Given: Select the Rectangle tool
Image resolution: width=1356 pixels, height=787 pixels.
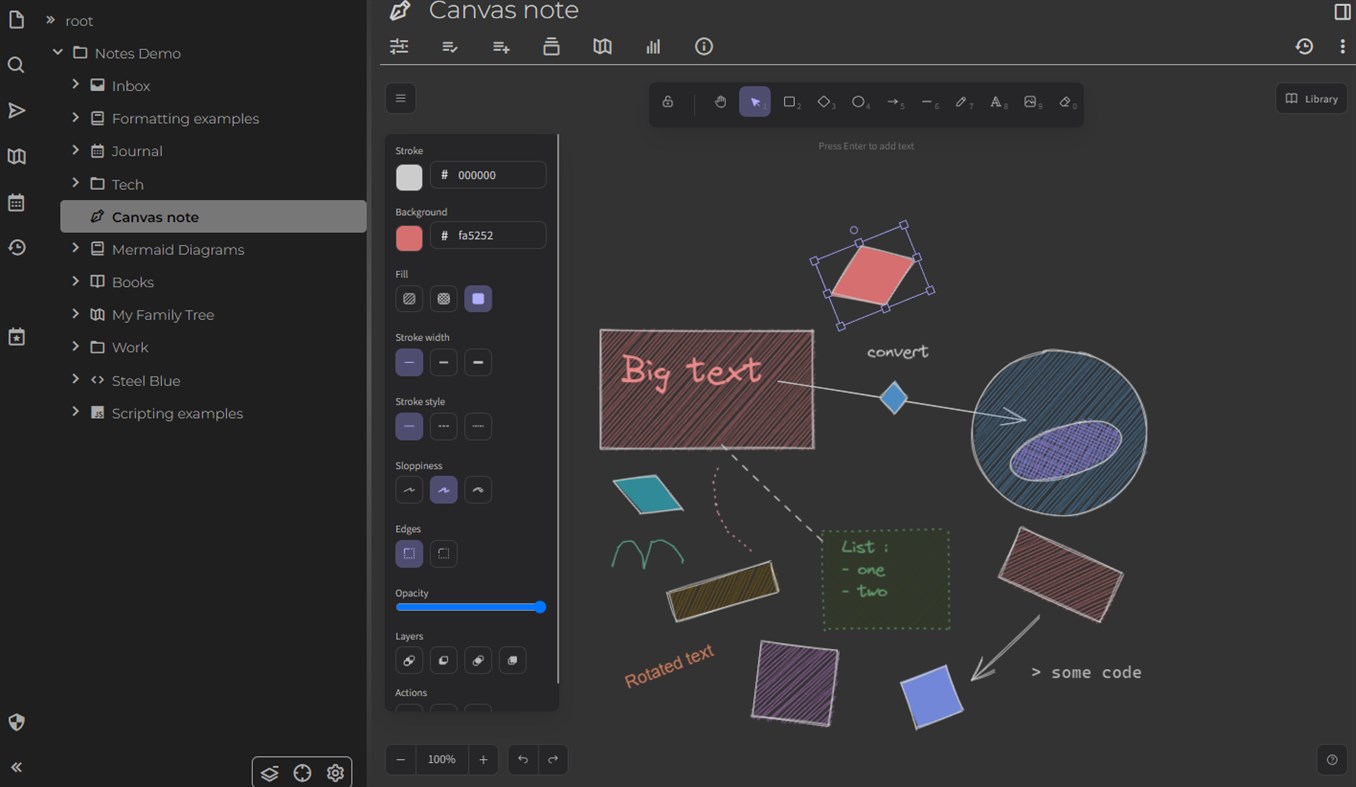Looking at the screenshot, I should tap(790, 102).
